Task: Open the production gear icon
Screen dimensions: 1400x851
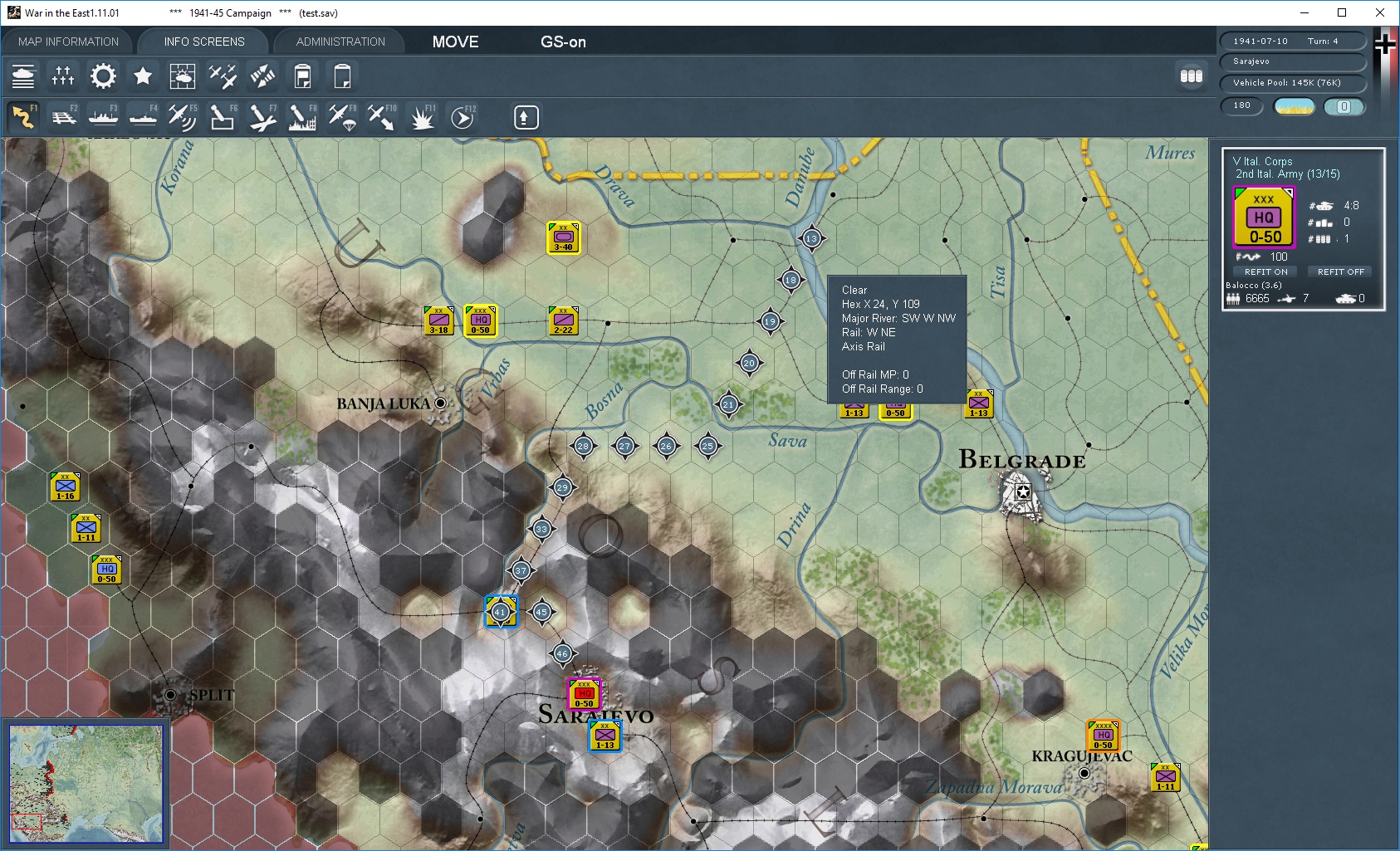Action: point(103,76)
